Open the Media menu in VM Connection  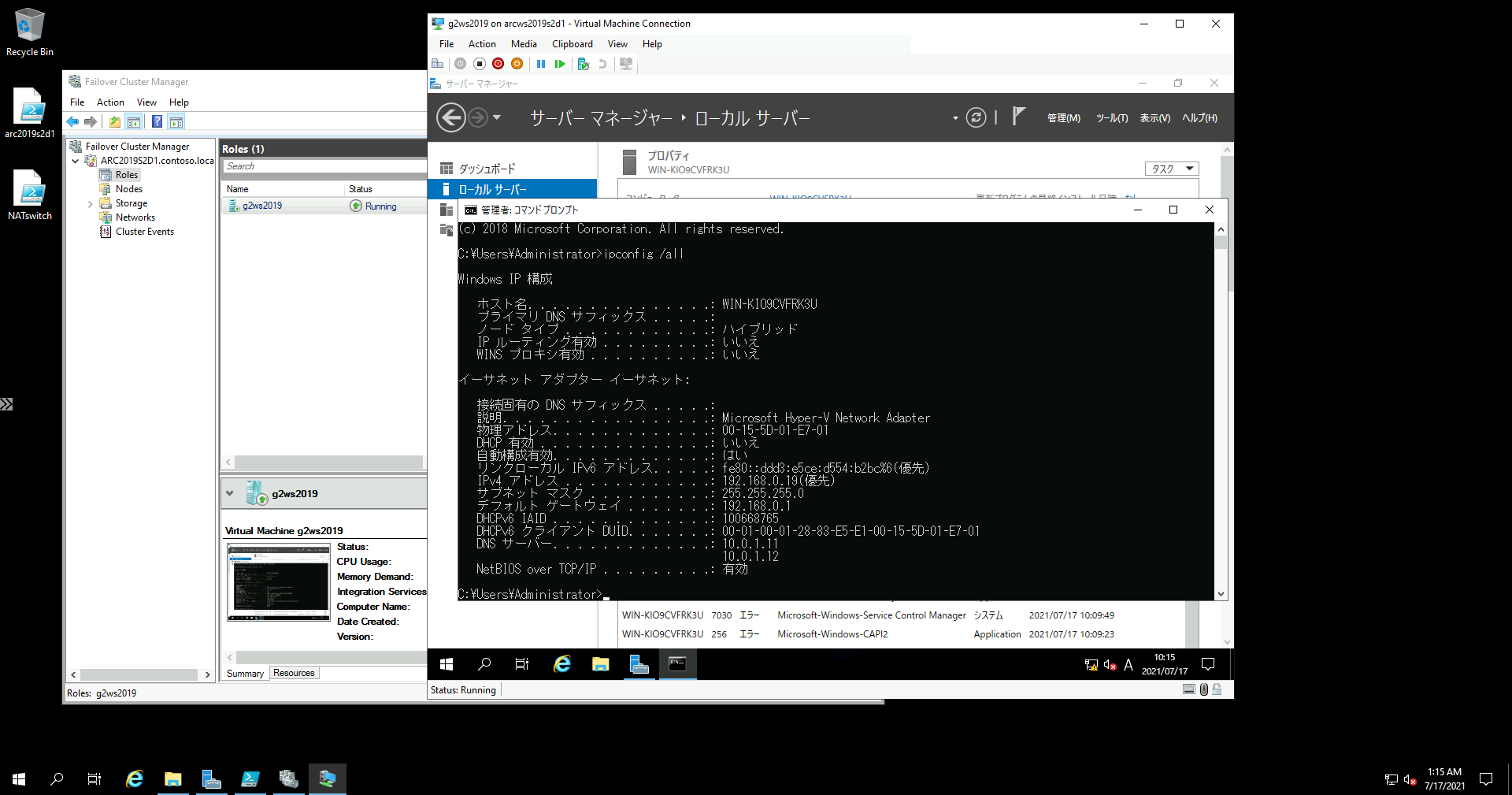(x=524, y=44)
